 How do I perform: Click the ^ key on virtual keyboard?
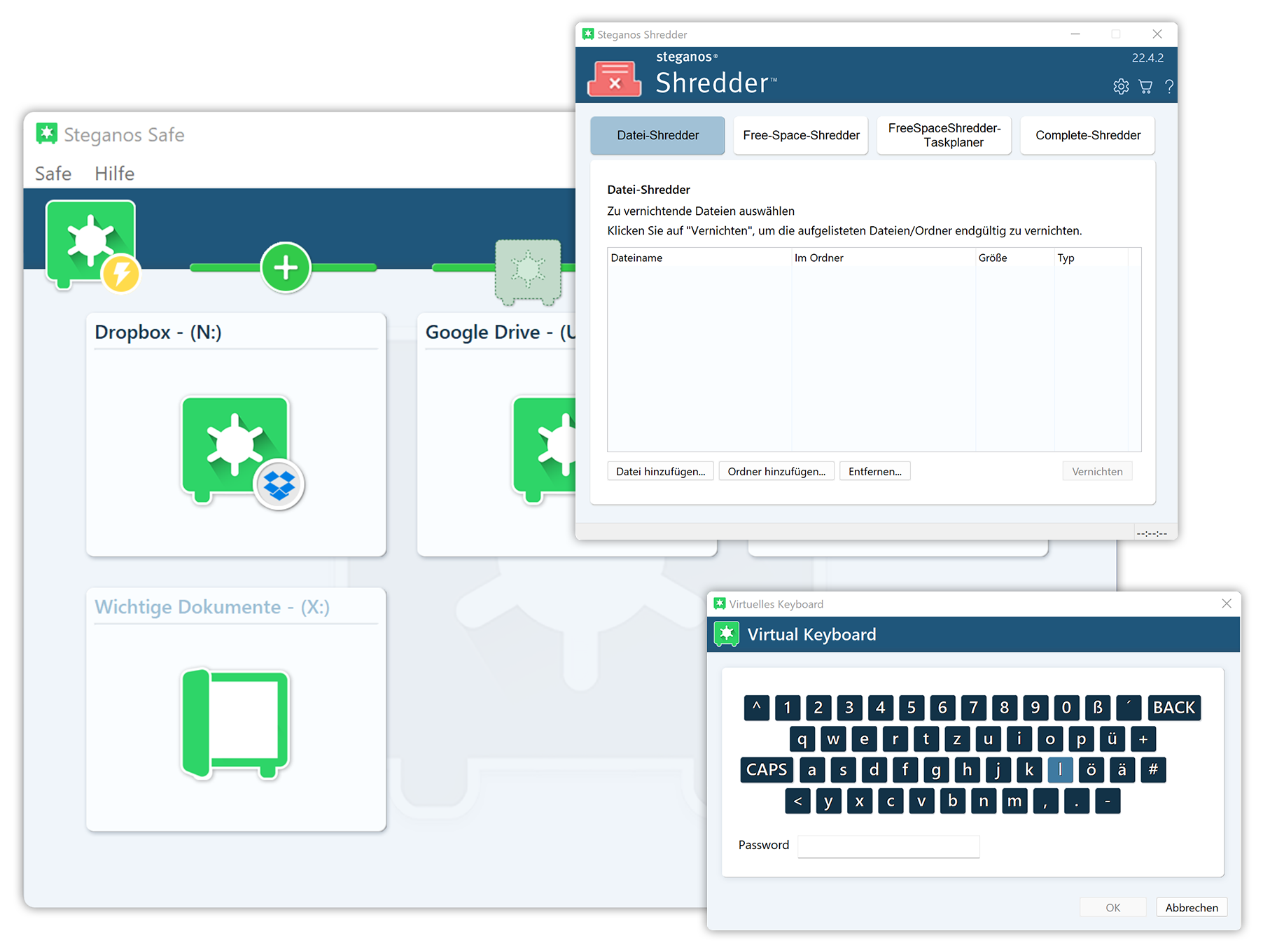[757, 707]
